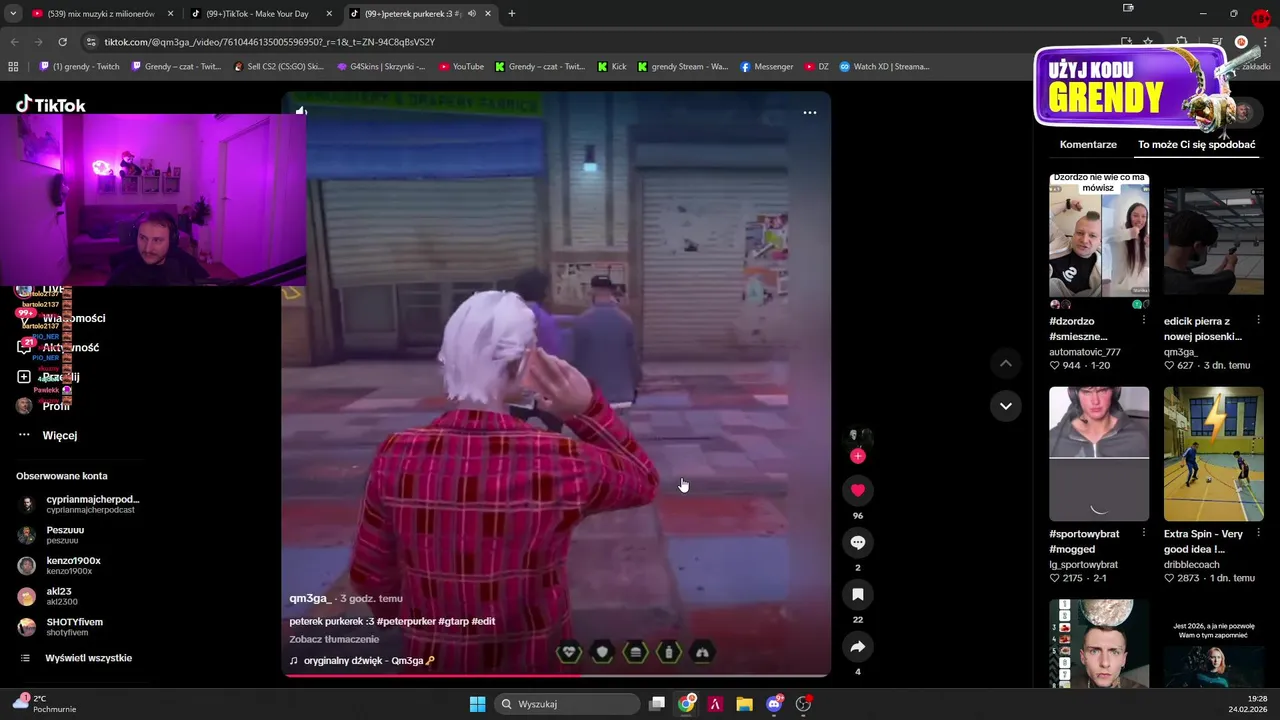Open the comments bubble icon on the video
Viewport: 1280px width, 720px height.
(857, 542)
